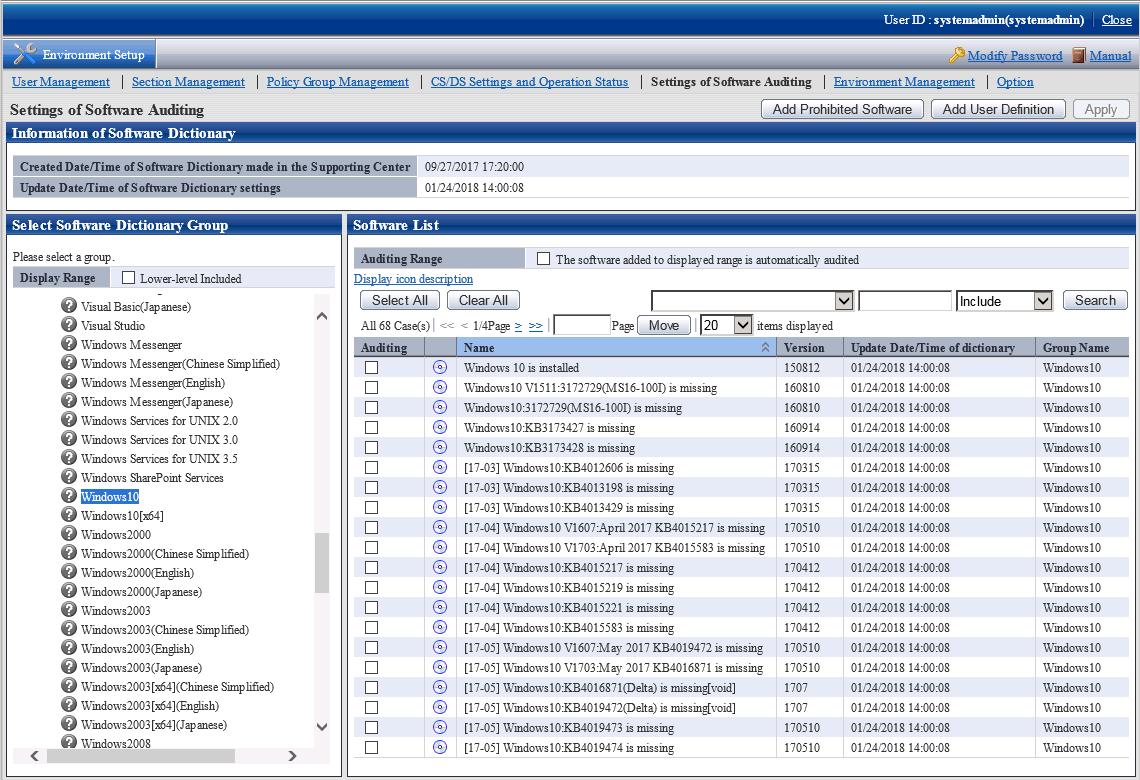The width and height of the screenshot is (1140, 780).
Task: Open the Section Management tab
Action: point(188,81)
